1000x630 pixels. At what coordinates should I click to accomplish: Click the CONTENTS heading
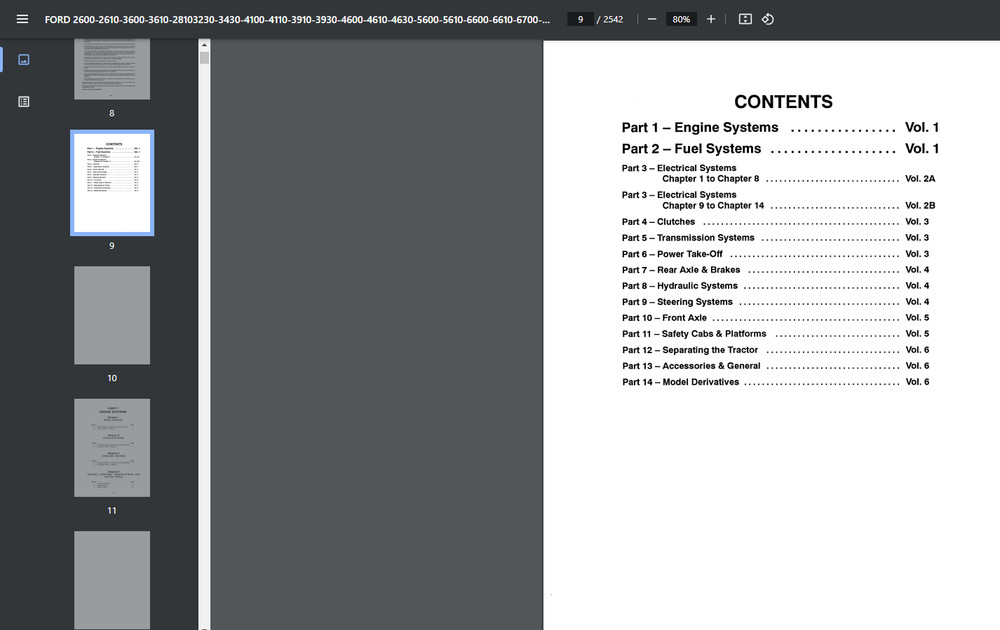tap(783, 101)
